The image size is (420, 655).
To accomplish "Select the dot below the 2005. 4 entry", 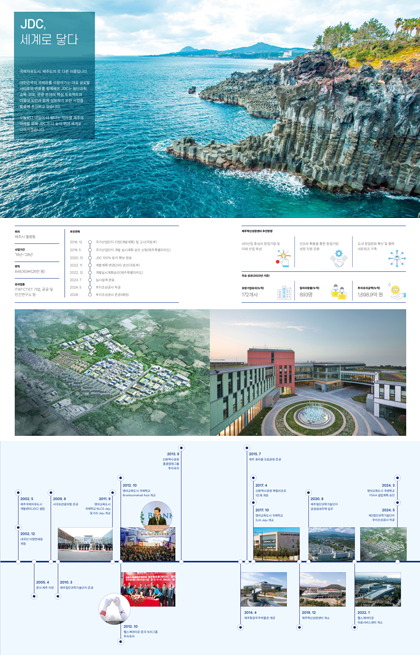I will coord(34,596).
